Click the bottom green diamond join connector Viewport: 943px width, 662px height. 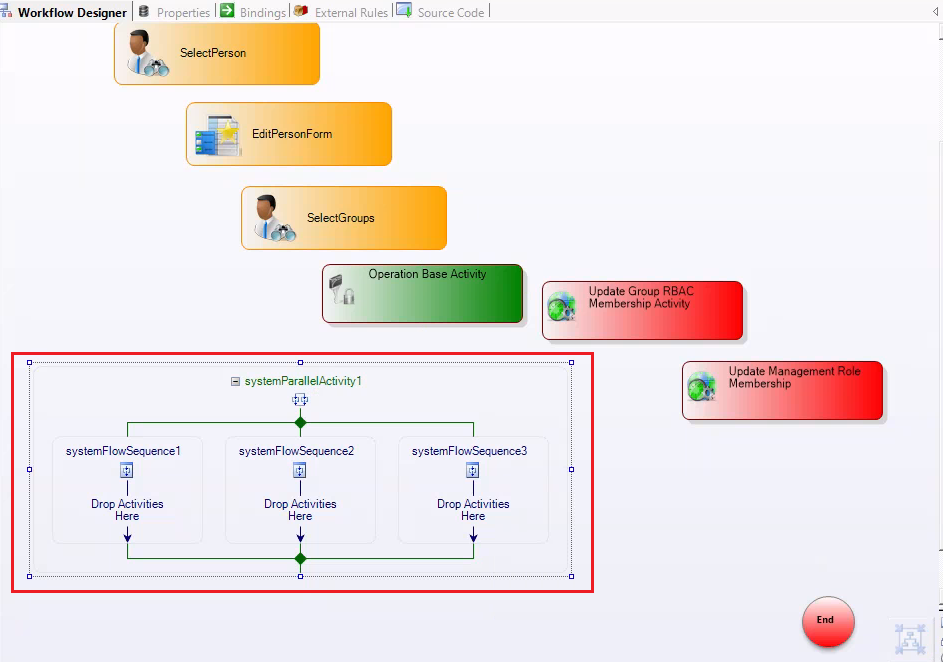pyautogui.click(x=301, y=559)
